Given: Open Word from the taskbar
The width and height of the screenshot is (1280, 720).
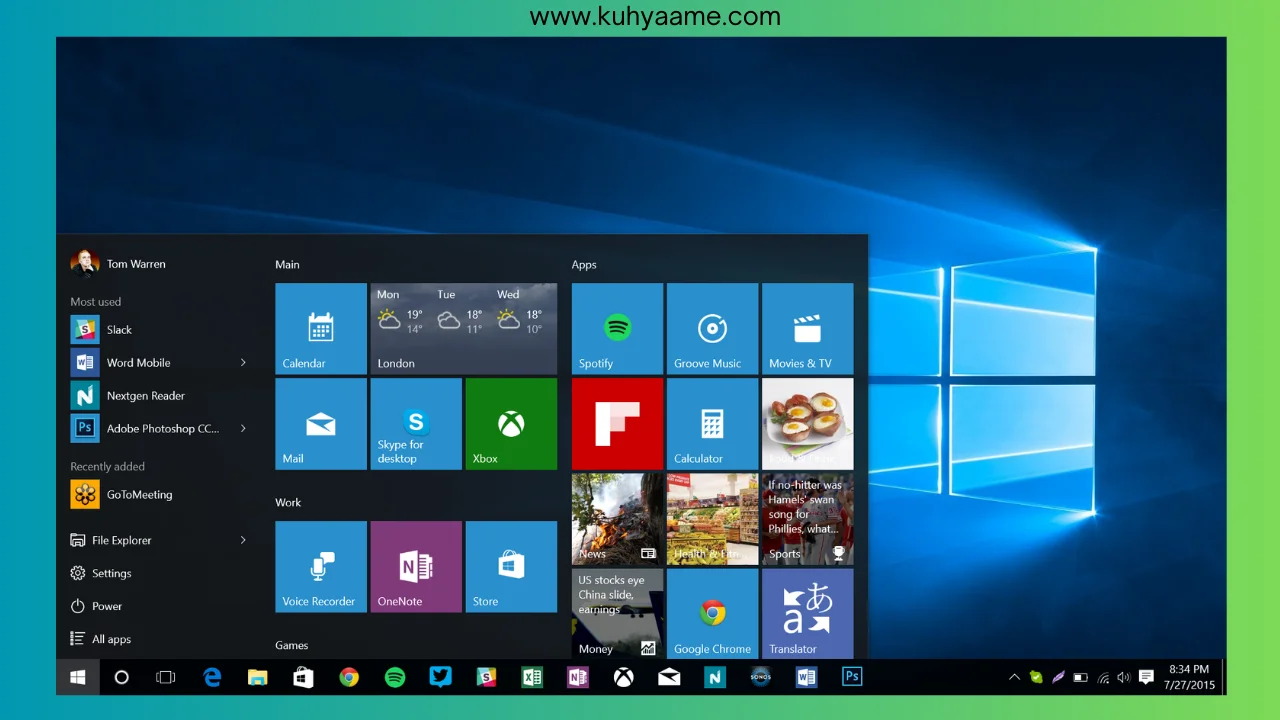Looking at the screenshot, I should coord(806,677).
